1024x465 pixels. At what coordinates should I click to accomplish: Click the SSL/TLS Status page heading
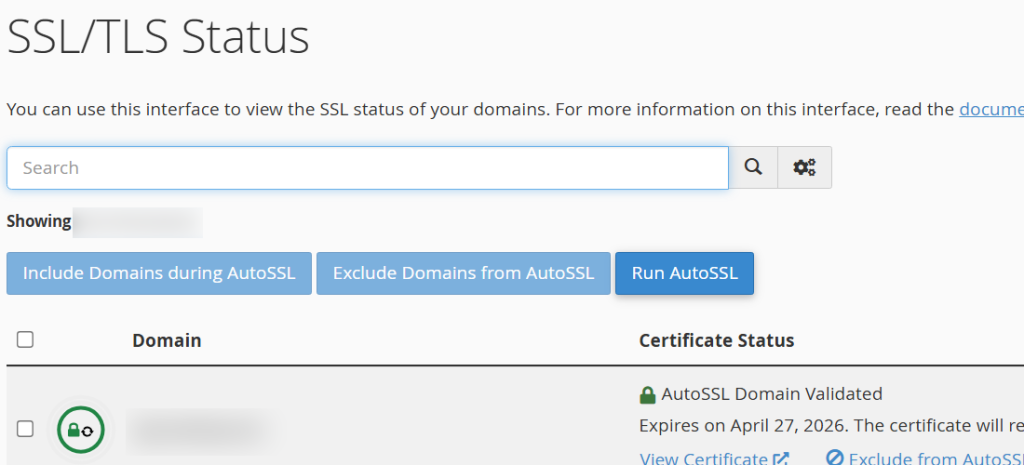[158, 37]
